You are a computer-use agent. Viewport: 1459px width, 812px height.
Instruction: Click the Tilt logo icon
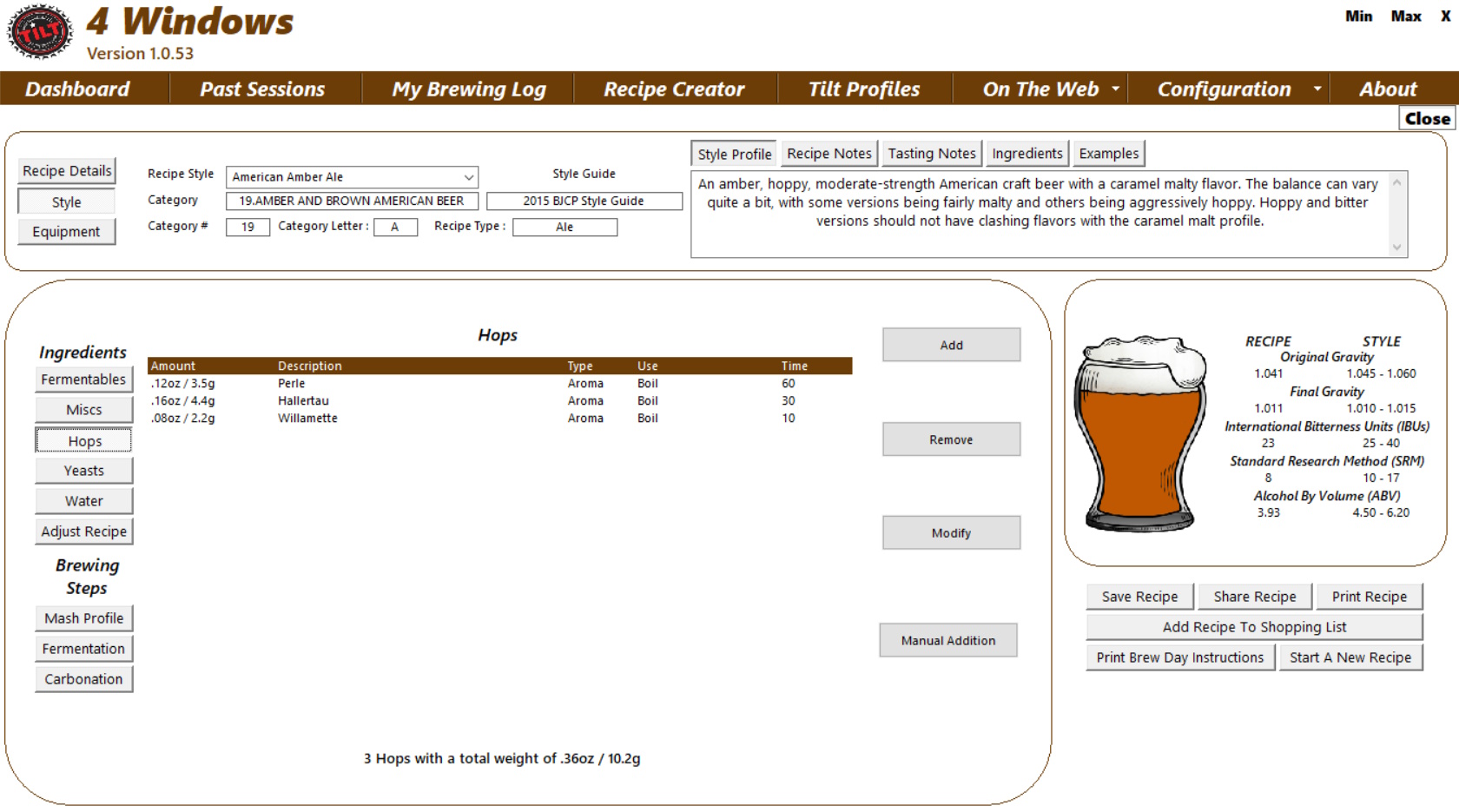(39, 32)
